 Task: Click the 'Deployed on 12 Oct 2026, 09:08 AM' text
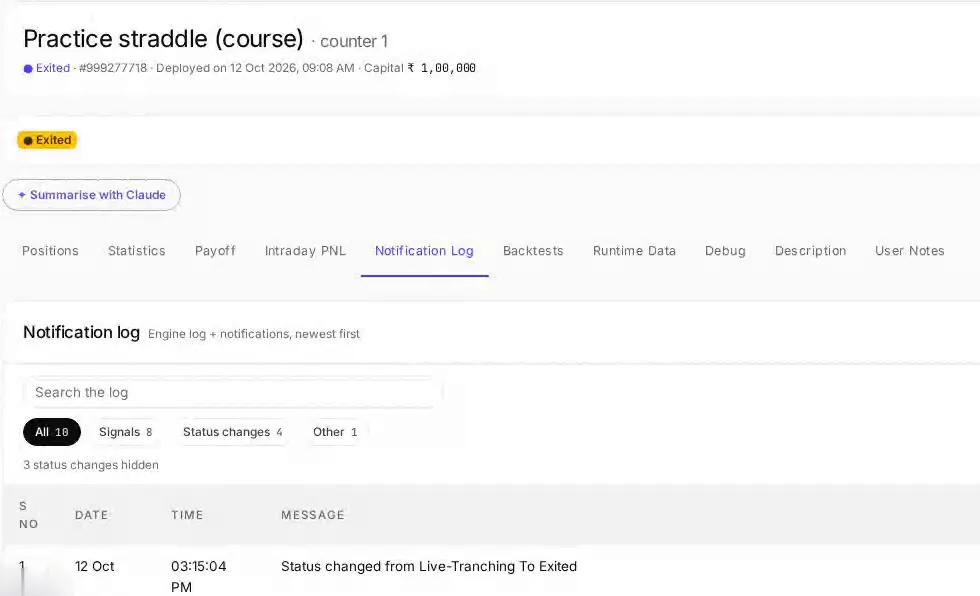[x=255, y=68]
